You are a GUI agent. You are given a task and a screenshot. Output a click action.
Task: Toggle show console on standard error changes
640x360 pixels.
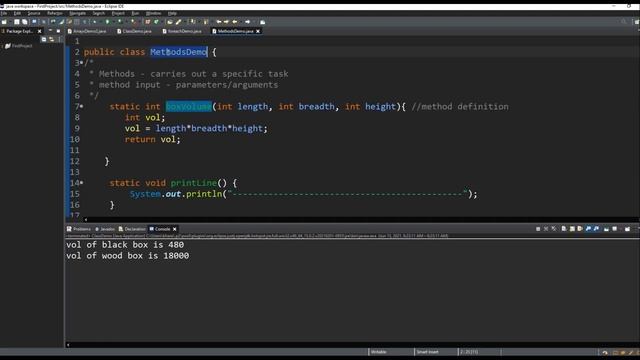[x=596, y=229]
